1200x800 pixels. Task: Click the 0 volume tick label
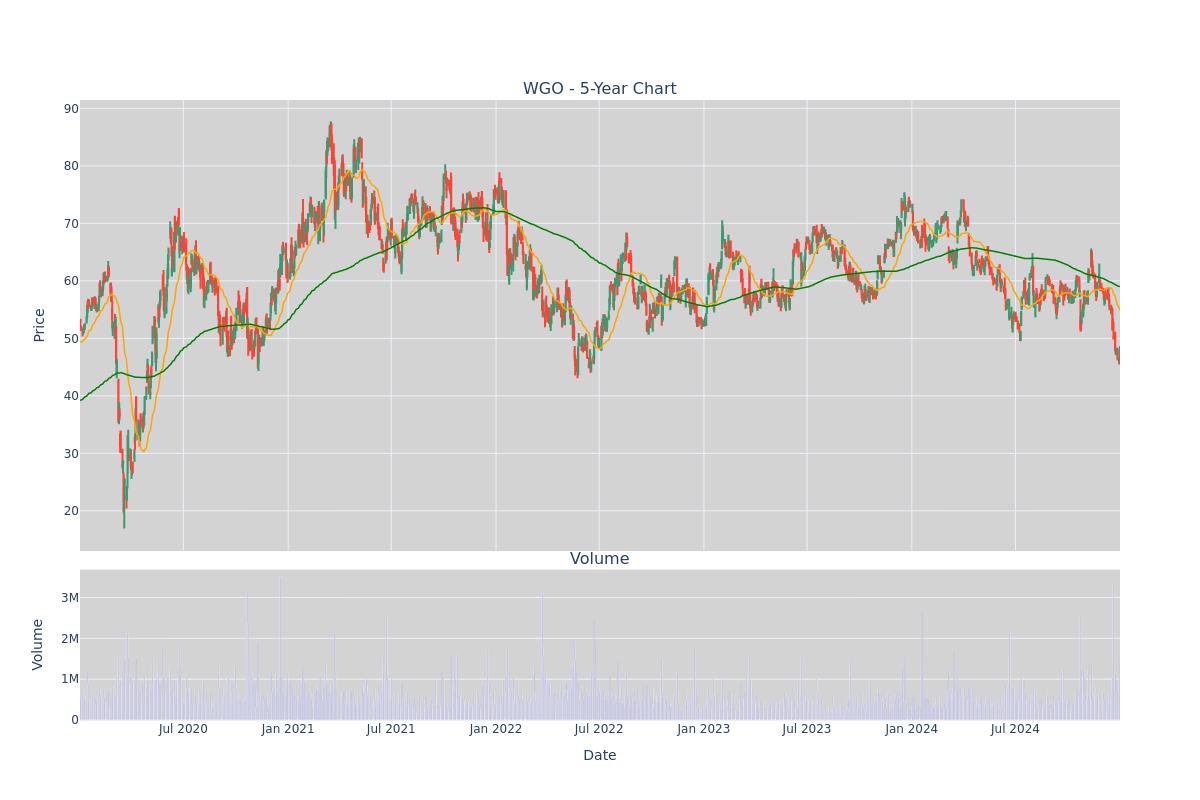(75, 720)
